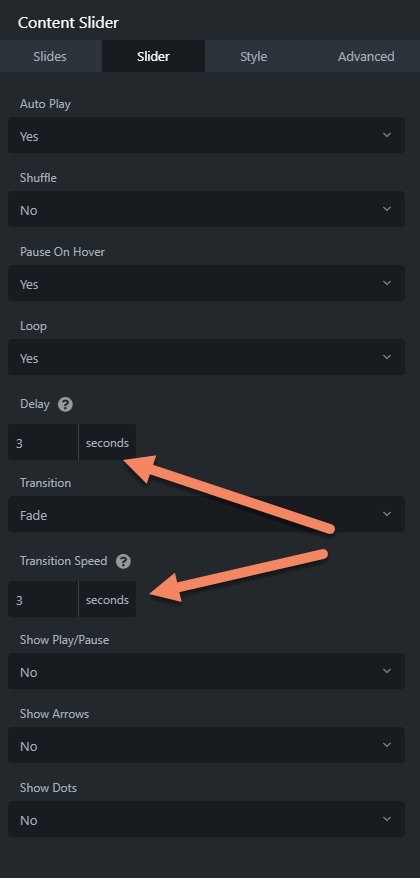Expand the Pause On Hover dropdown
This screenshot has height=878, width=420.
(x=206, y=283)
